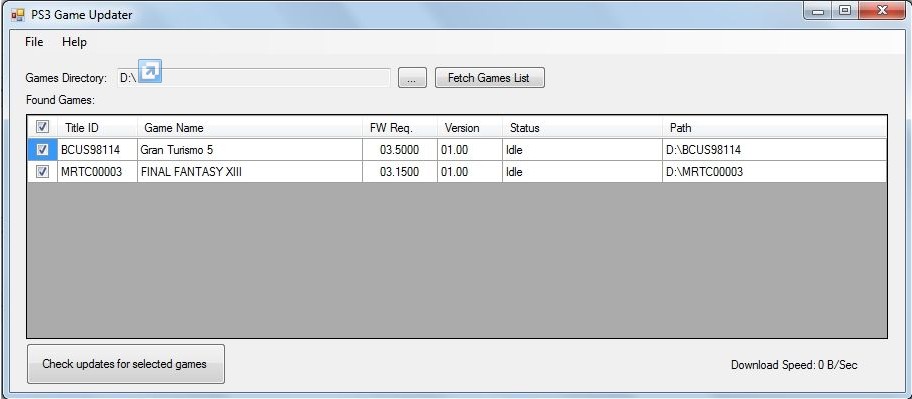Click the FW Req. column header
Viewport: 912px width, 399px height.
(x=400, y=127)
